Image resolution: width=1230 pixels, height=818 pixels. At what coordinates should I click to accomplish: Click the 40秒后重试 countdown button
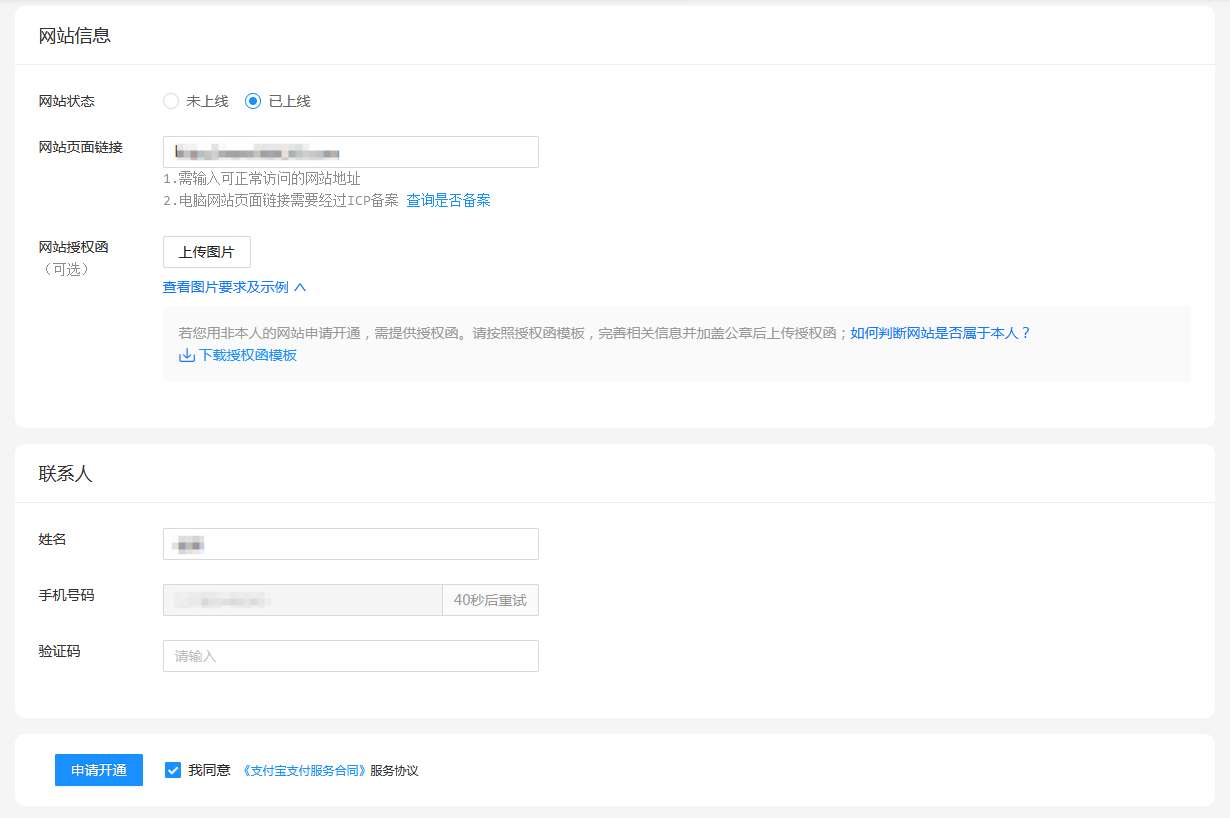coord(490,600)
